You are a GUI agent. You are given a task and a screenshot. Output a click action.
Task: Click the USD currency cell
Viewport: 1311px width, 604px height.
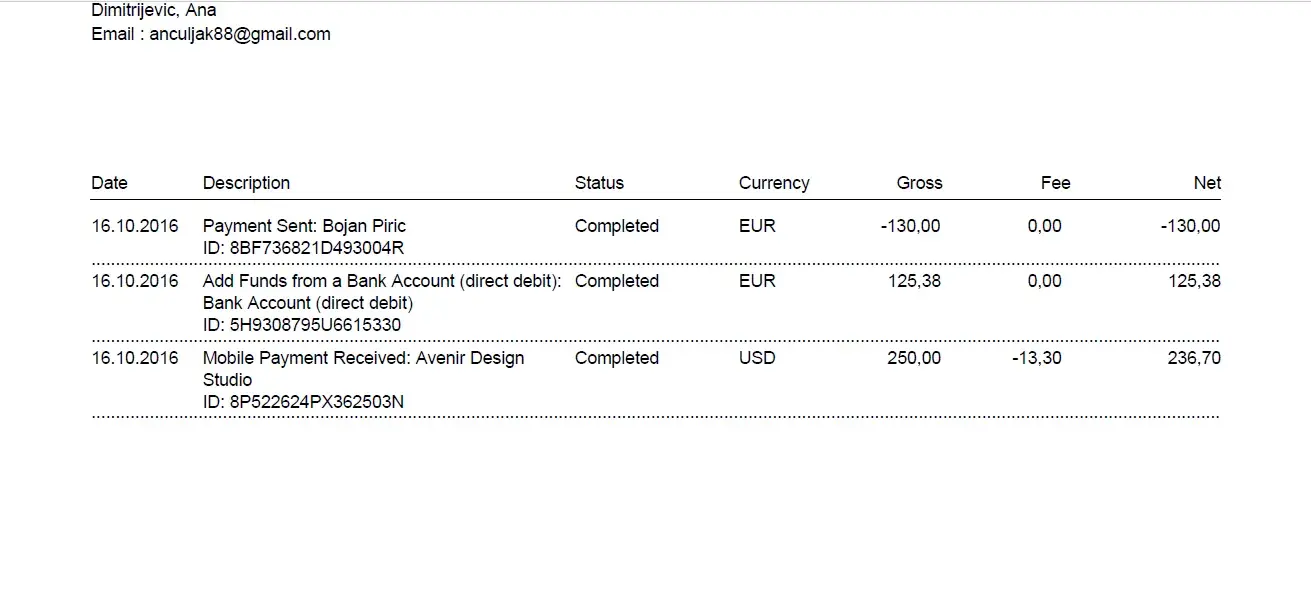(757, 358)
